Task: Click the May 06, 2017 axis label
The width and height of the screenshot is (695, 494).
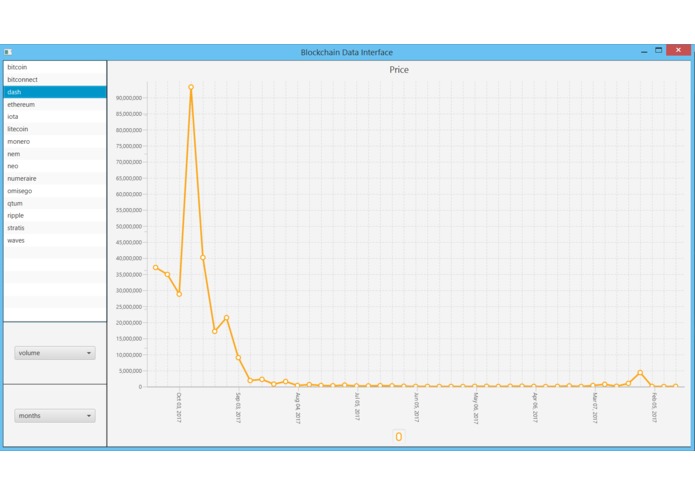Action: 476,408
